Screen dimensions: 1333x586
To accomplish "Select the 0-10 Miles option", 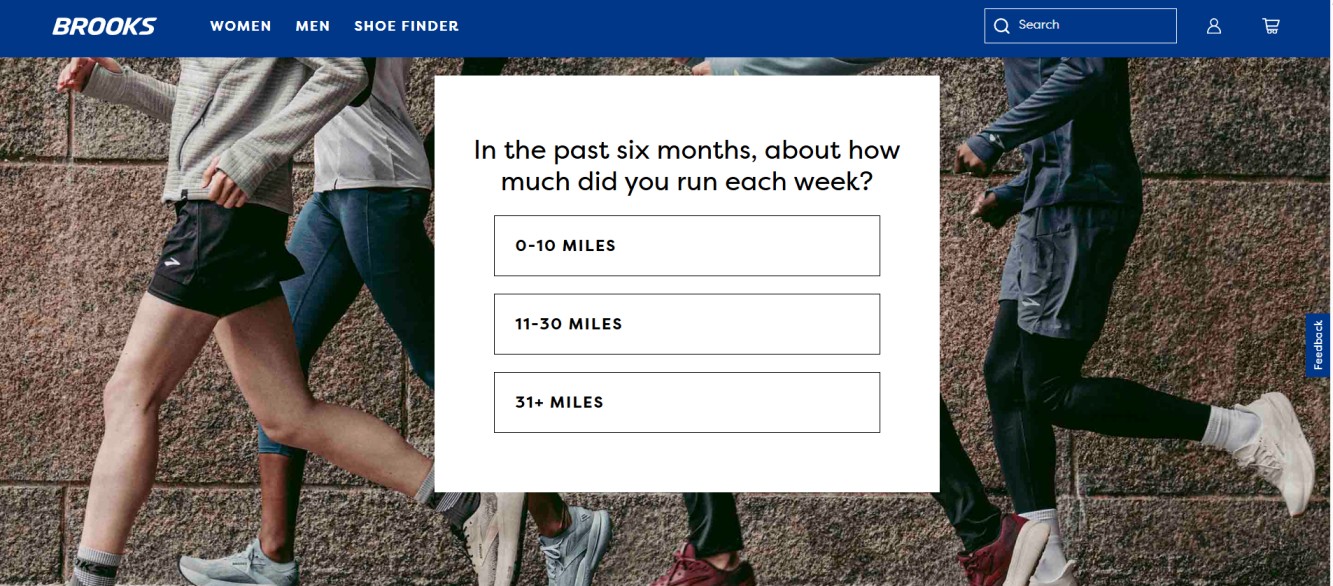I will coord(686,245).
